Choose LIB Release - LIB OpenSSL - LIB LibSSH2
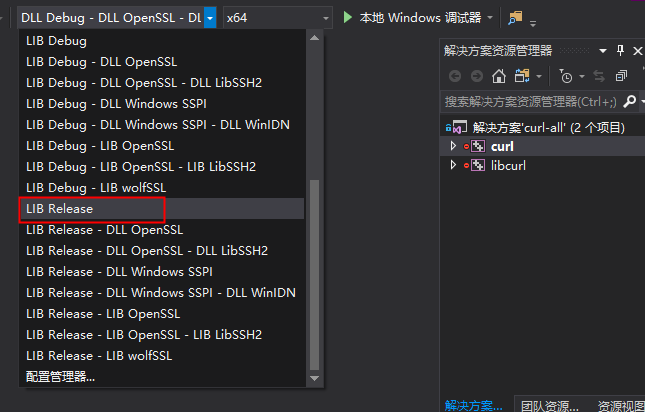 tap(162, 334)
